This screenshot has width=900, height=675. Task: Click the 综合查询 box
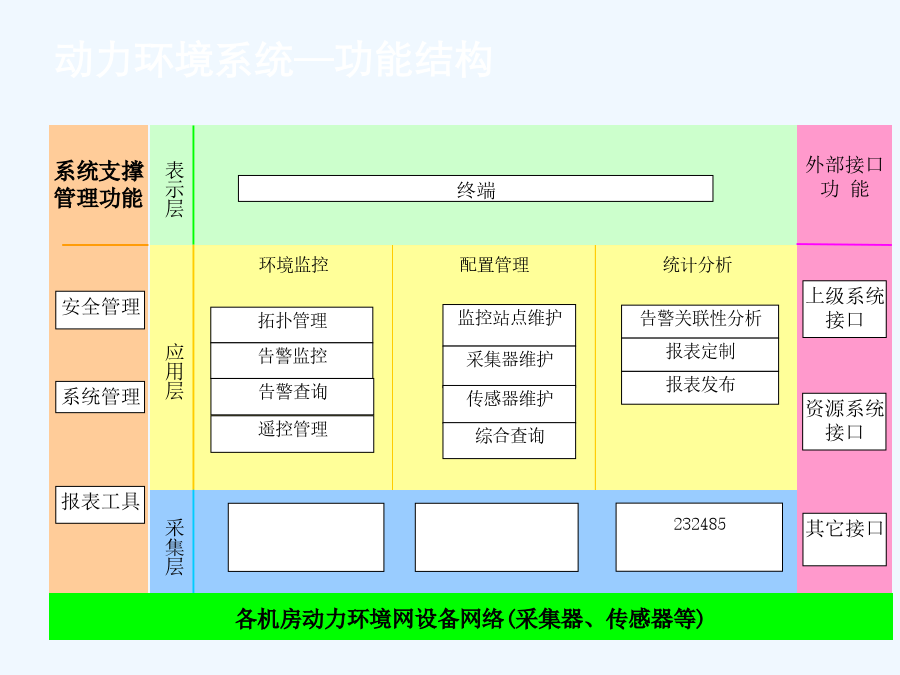click(509, 441)
